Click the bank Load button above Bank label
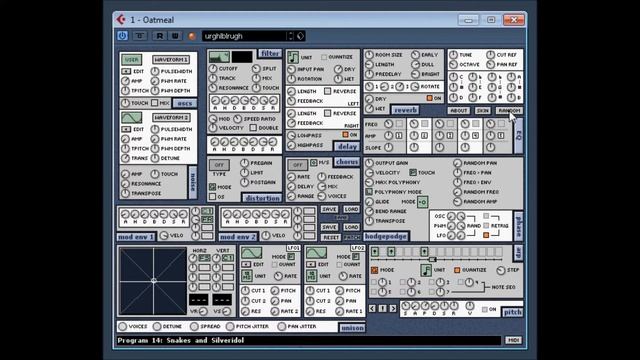This screenshot has height=360, width=640. pyautogui.click(x=351, y=209)
